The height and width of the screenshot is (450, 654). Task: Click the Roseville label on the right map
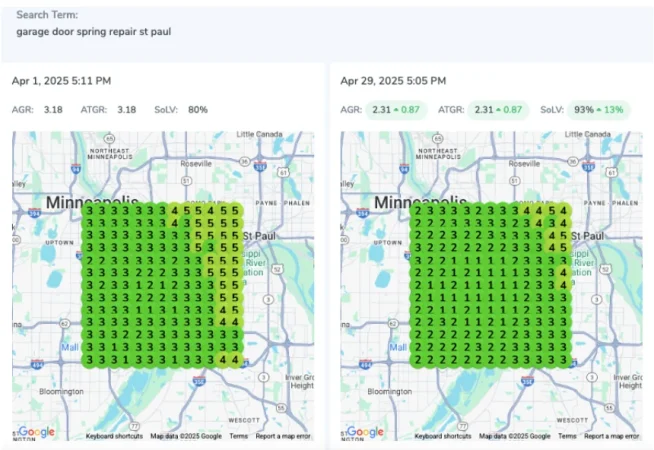coord(524,158)
